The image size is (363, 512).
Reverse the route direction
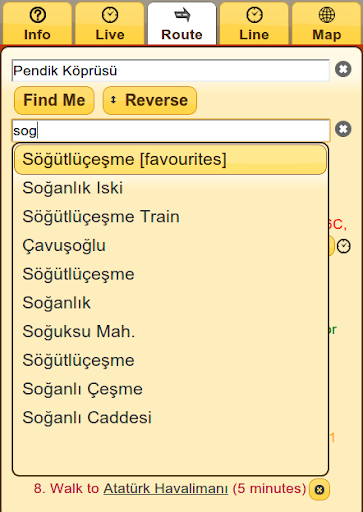pyautogui.click(x=150, y=100)
